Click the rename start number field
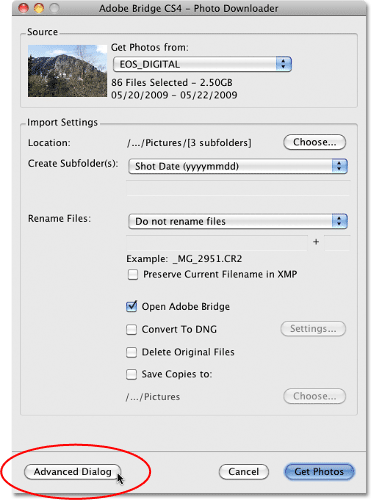This screenshot has width=371, height=500. coord(337,242)
